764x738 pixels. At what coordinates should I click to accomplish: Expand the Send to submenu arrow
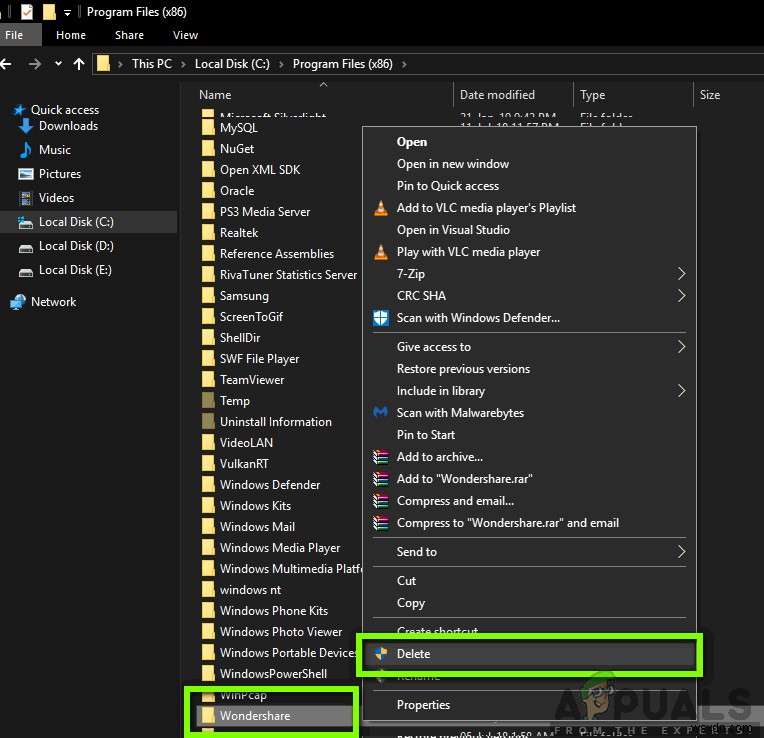pyautogui.click(x=681, y=552)
